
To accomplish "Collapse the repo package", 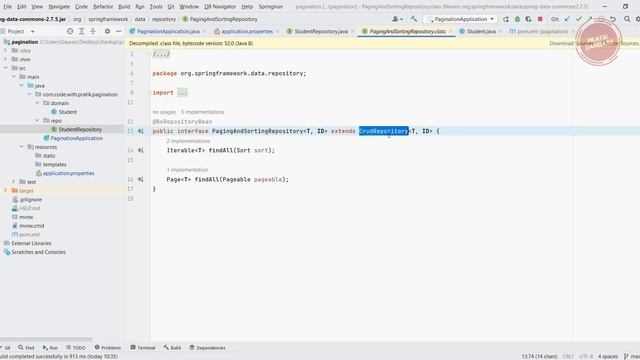I will click(x=37, y=121).
